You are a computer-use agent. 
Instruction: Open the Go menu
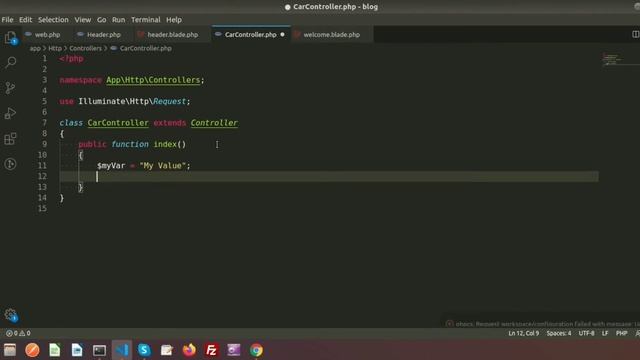(102, 20)
